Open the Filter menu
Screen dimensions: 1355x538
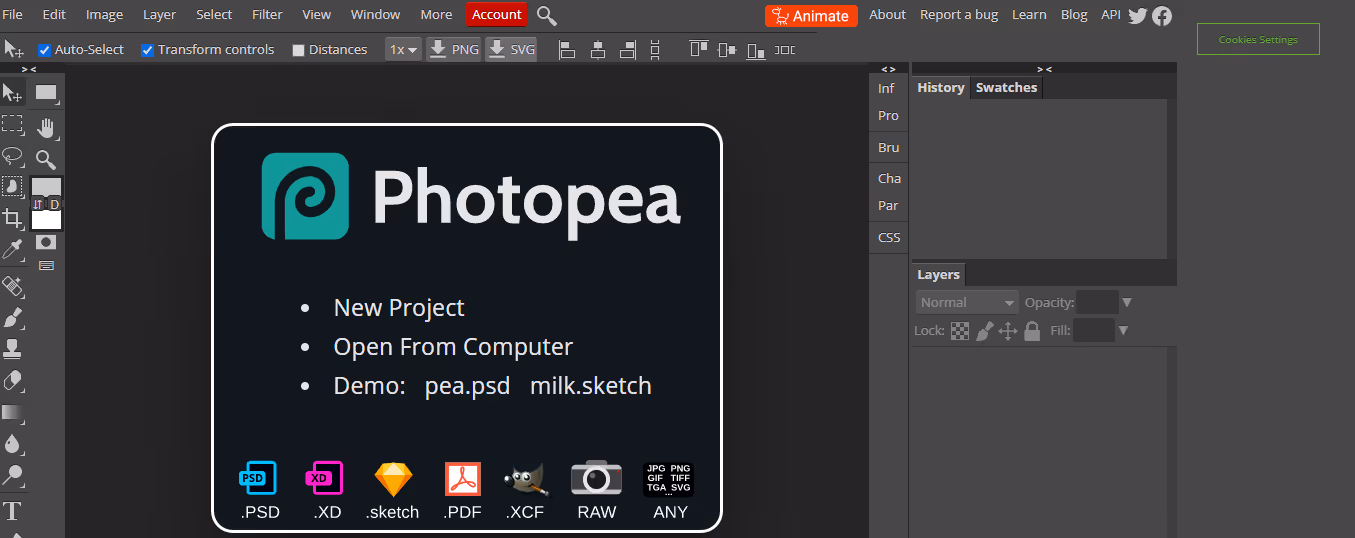[267, 15]
